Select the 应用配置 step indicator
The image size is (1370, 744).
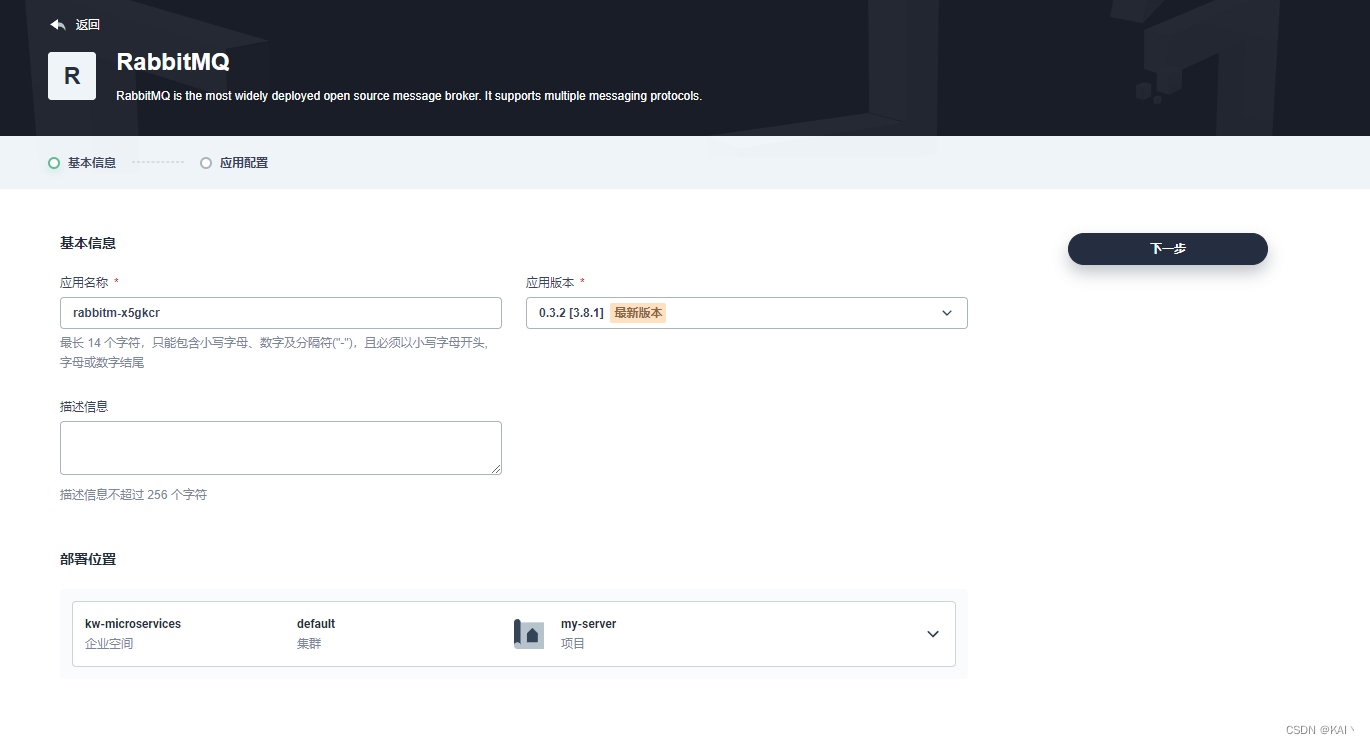click(x=234, y=163)
